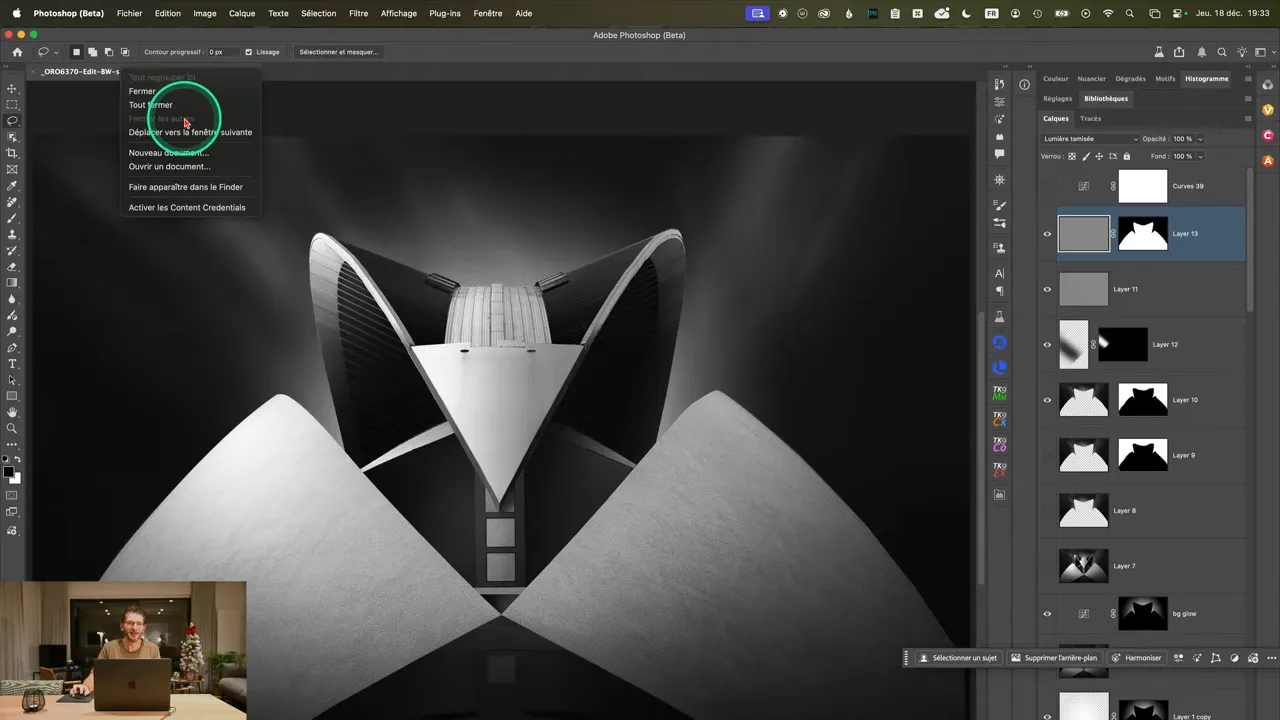Toggle the Lissage checkbox
This screenshot has height=720, width=1280.
[x=249, y=52]
